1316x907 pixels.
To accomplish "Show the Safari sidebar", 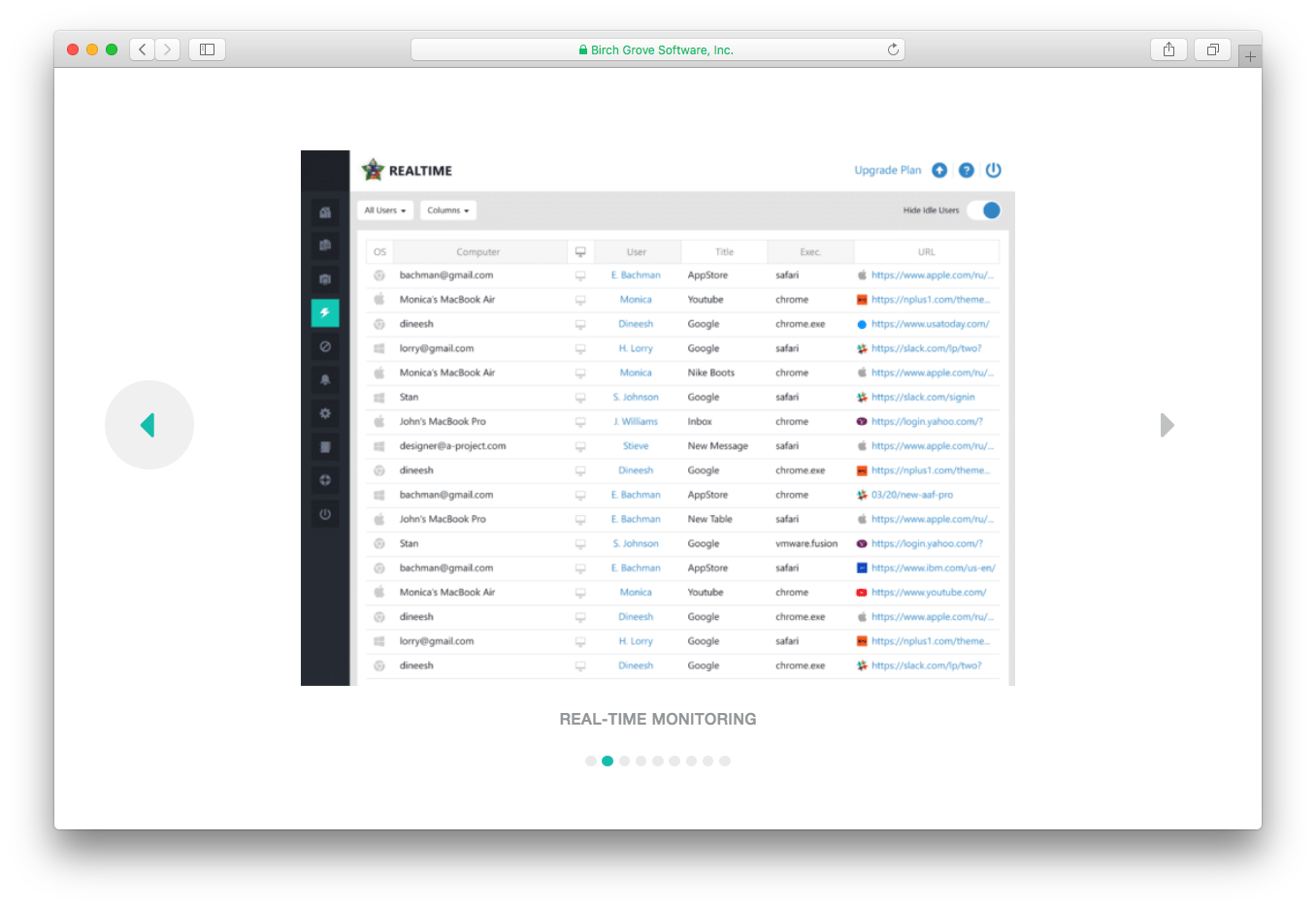I will [x=207, y=49].
